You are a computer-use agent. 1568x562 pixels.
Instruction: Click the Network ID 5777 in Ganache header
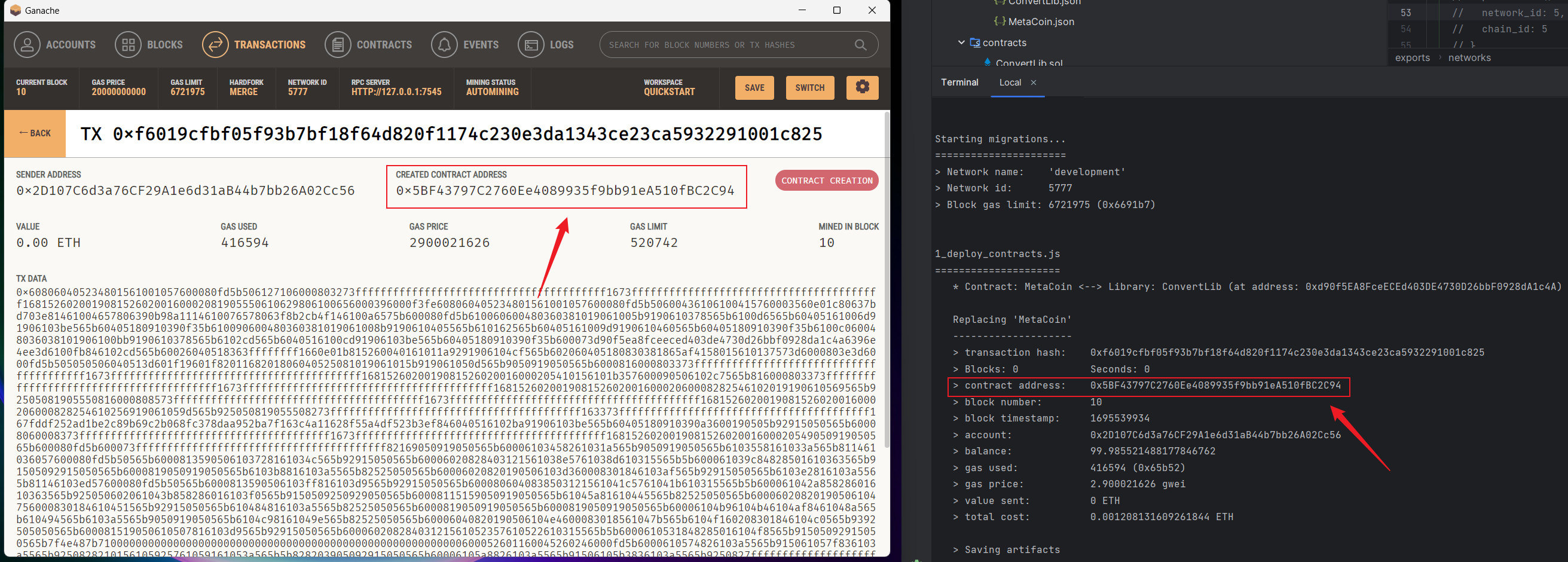coord(298,92)
